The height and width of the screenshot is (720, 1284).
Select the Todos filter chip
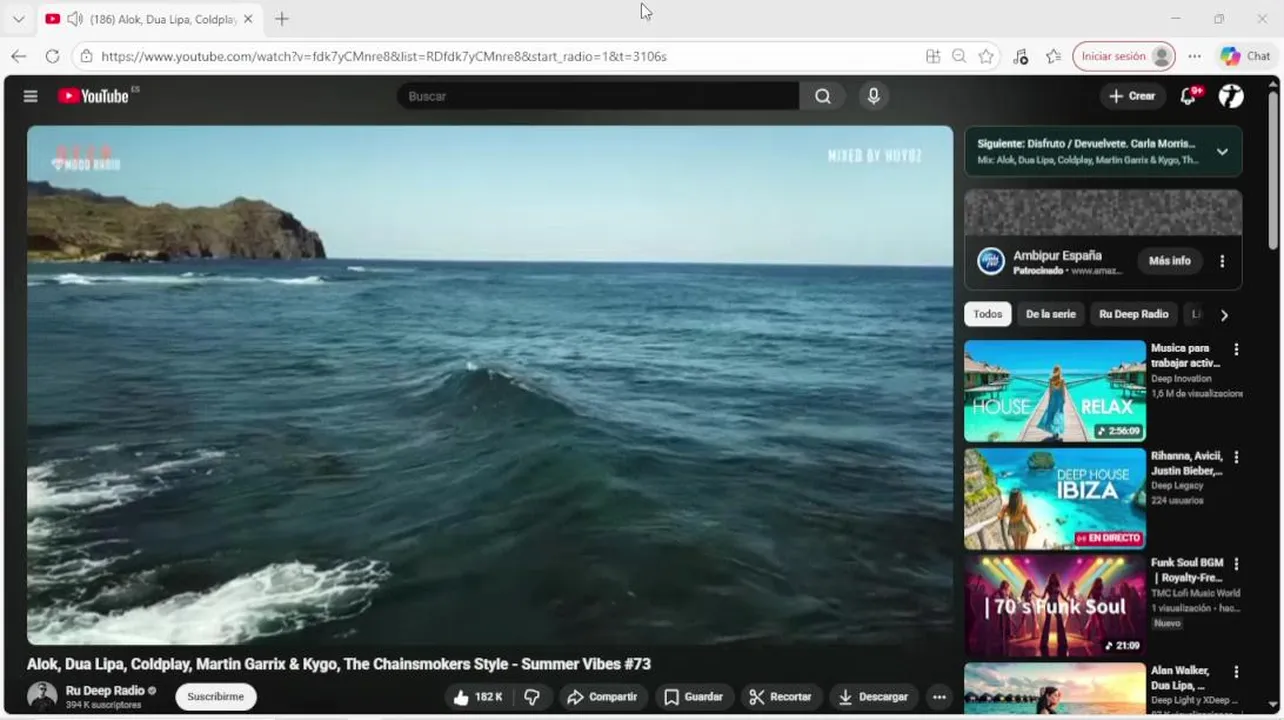(988, 314)
